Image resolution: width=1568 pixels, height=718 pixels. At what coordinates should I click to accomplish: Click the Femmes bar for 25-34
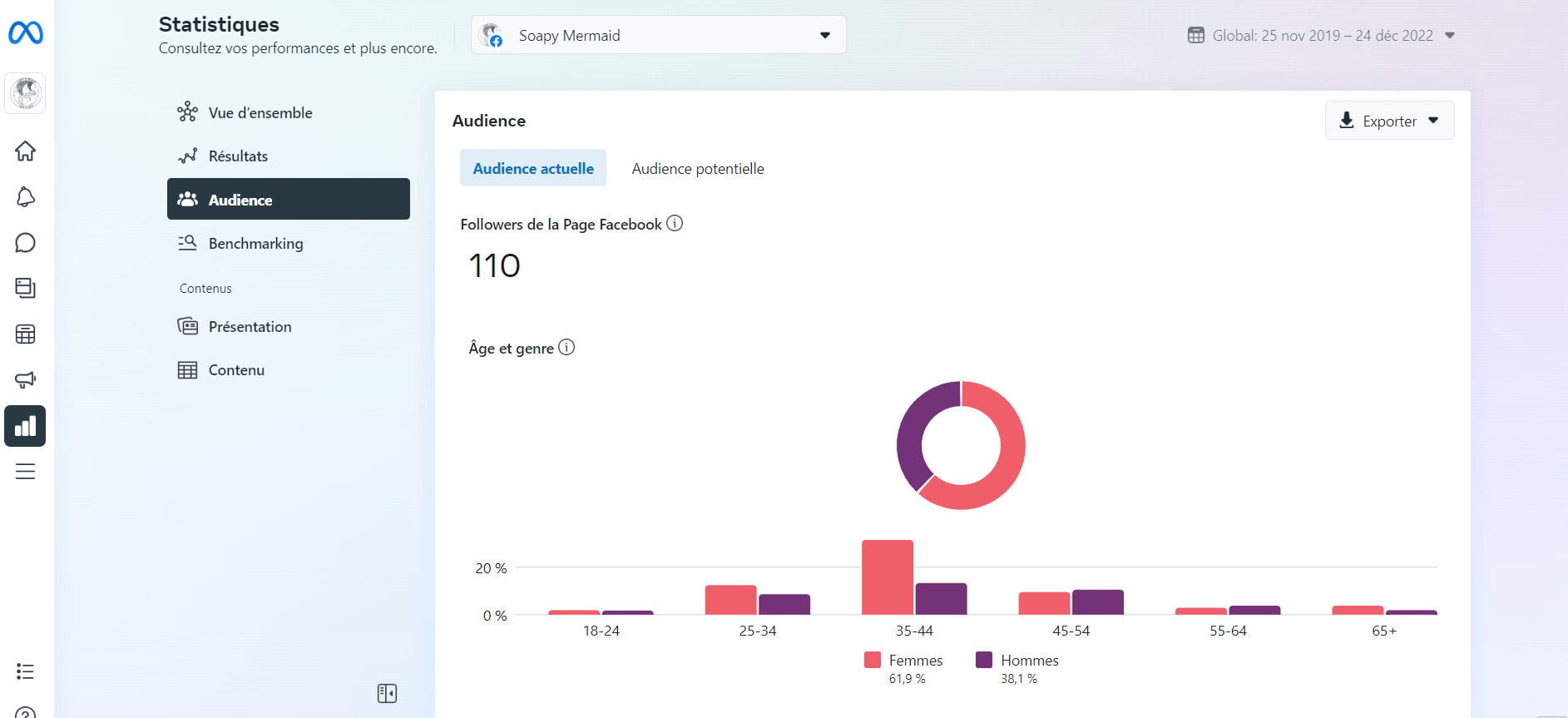[731, 600]
